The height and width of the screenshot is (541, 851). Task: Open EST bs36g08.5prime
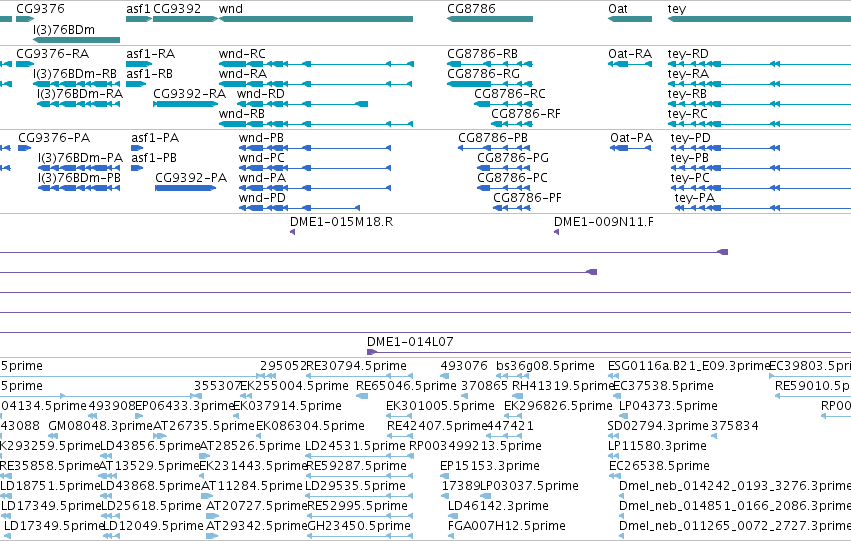[545, 366]
